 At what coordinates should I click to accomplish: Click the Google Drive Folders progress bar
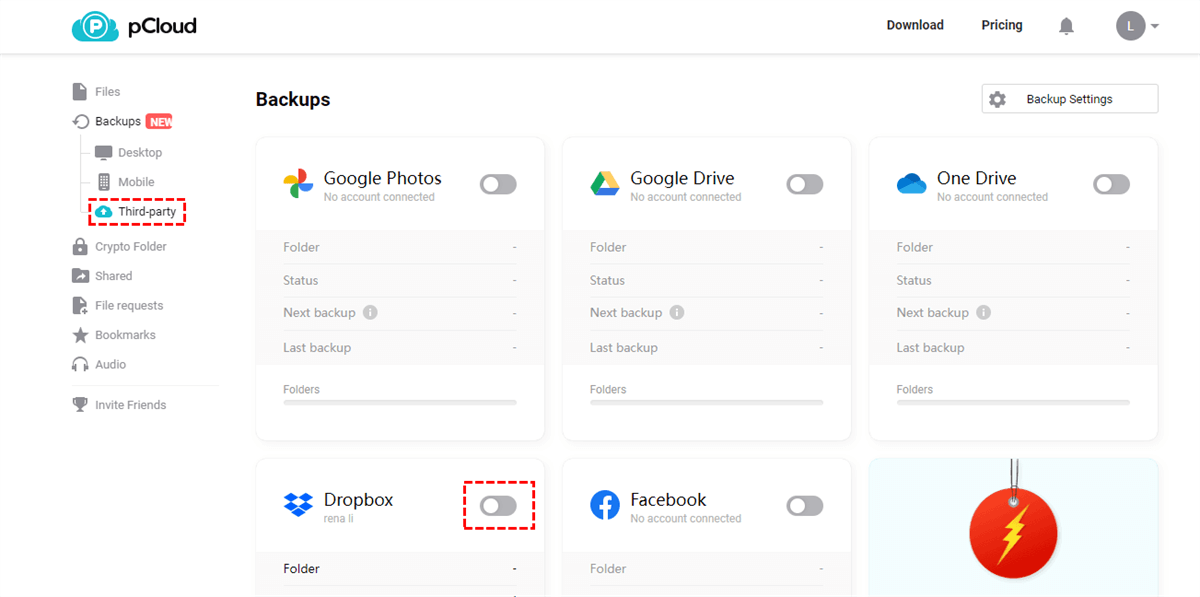pos(706,402)
